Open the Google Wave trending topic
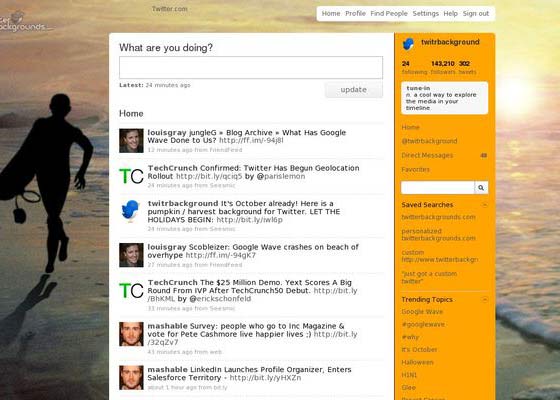Image resolution: width=560 pixels, height=400 pixels. 422,312
